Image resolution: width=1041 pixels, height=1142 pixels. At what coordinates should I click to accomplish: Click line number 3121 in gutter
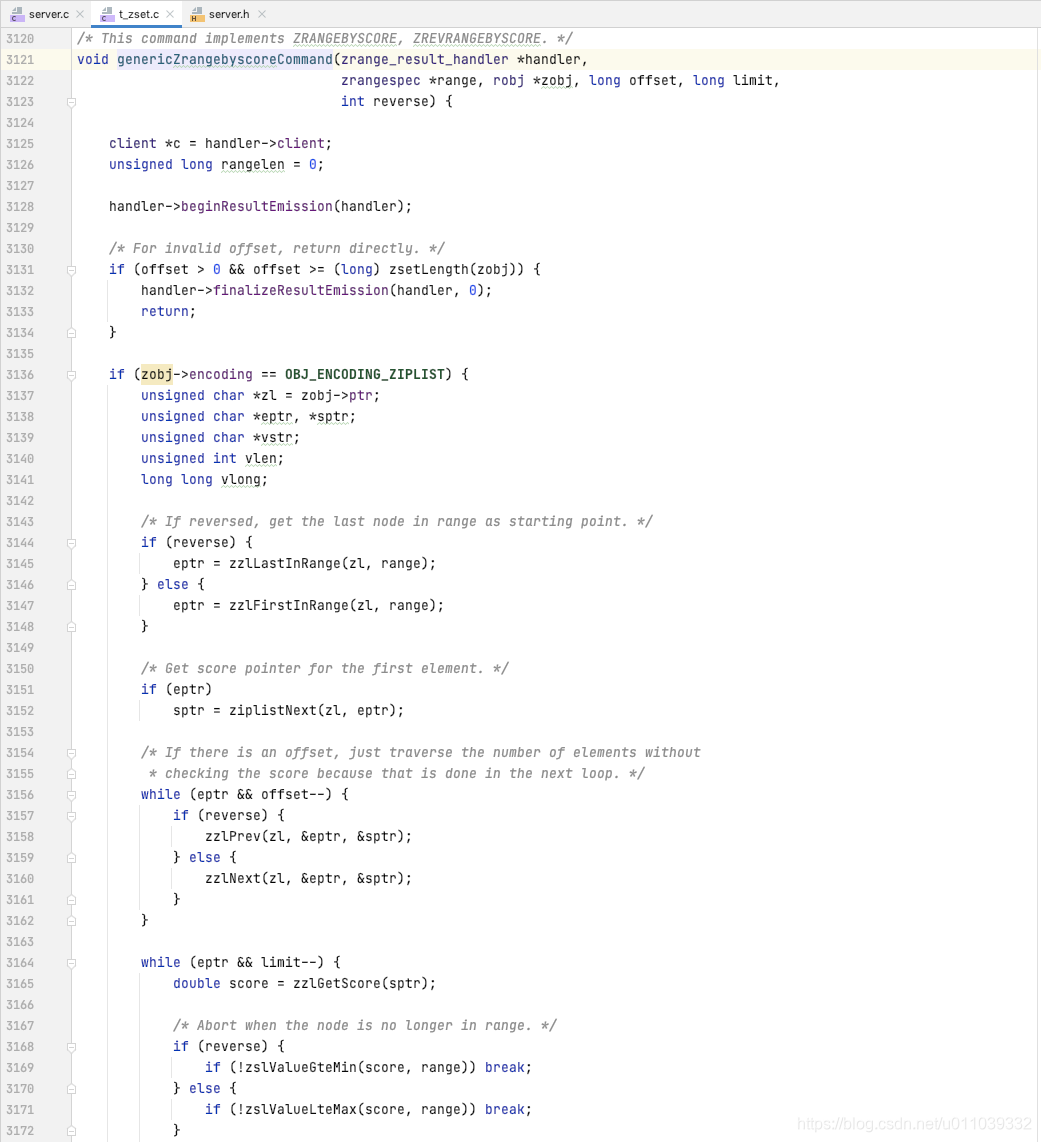20,60
